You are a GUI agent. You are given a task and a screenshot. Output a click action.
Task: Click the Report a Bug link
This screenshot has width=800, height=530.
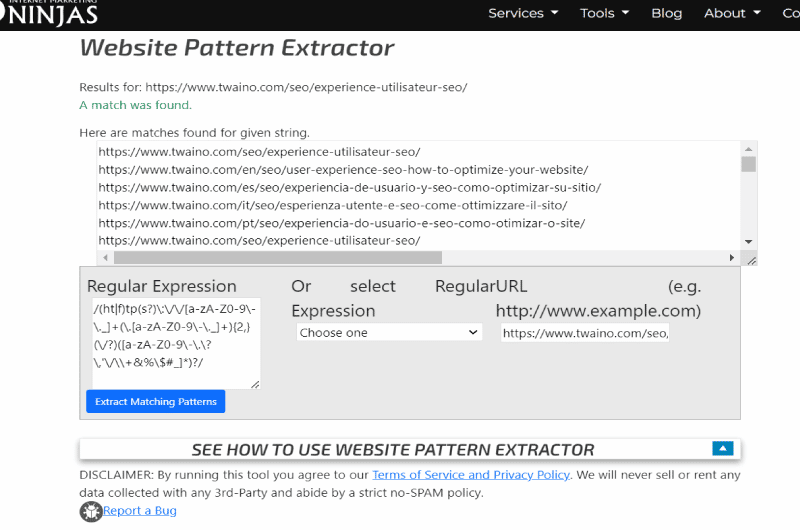(x=140, y=511)
